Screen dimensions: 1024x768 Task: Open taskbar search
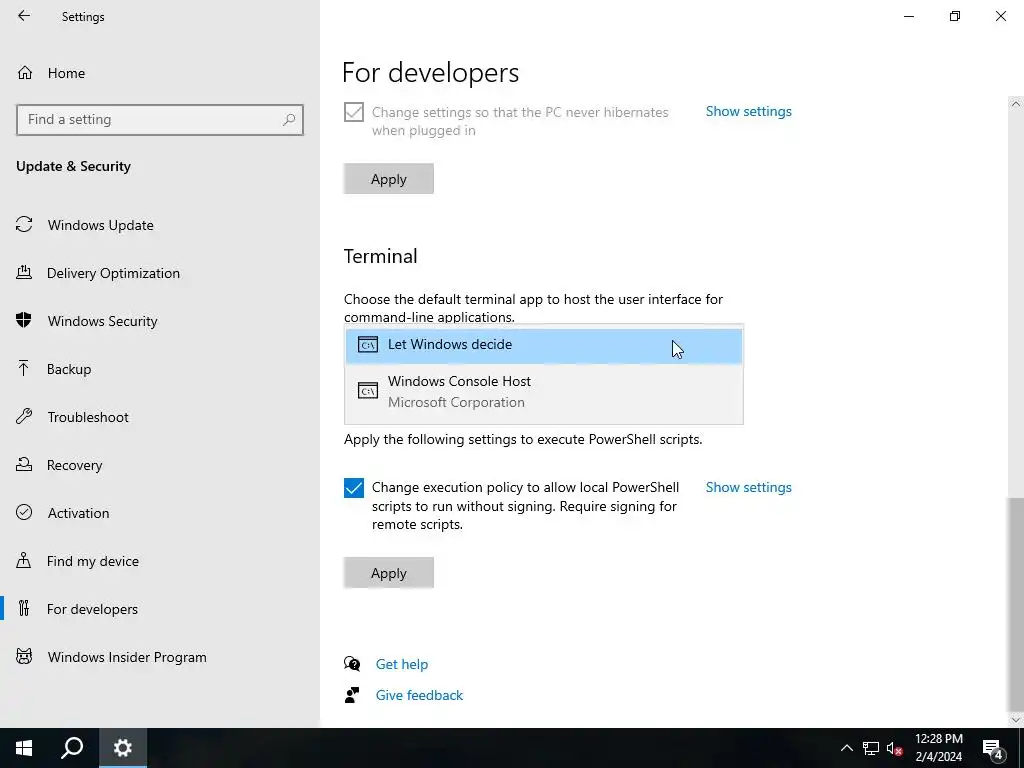pos(72,748)
